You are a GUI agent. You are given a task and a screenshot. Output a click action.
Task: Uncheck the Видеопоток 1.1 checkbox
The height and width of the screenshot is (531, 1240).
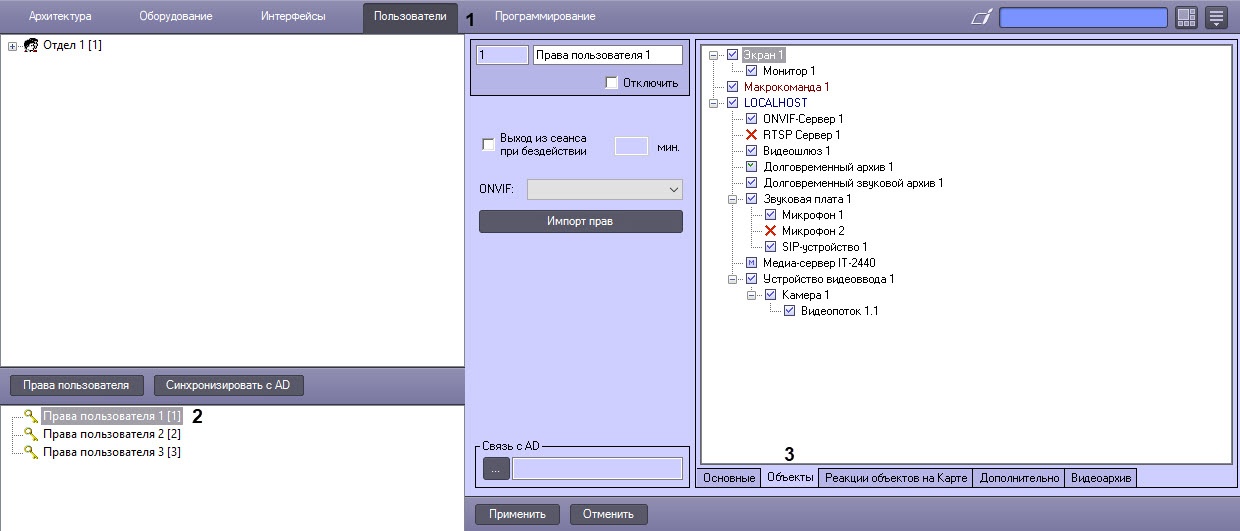click(x=789, y=311)
